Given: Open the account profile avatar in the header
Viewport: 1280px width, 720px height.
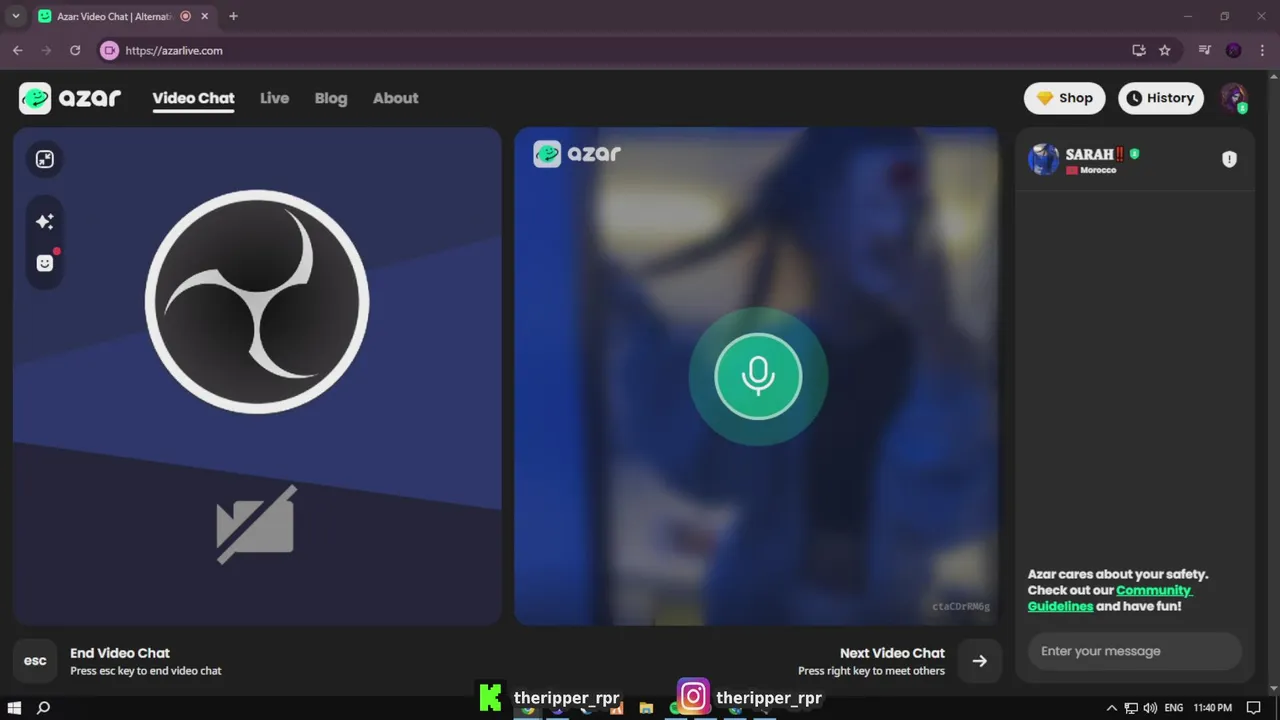Looking at the screenshot, I should (x=1234, y=98).
